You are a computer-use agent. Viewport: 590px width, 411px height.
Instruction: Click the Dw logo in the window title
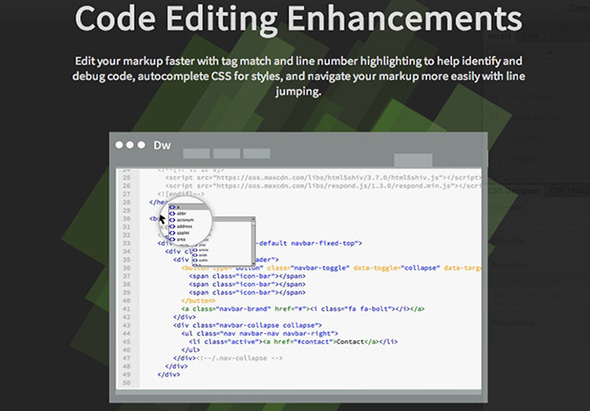pos(162,145)
